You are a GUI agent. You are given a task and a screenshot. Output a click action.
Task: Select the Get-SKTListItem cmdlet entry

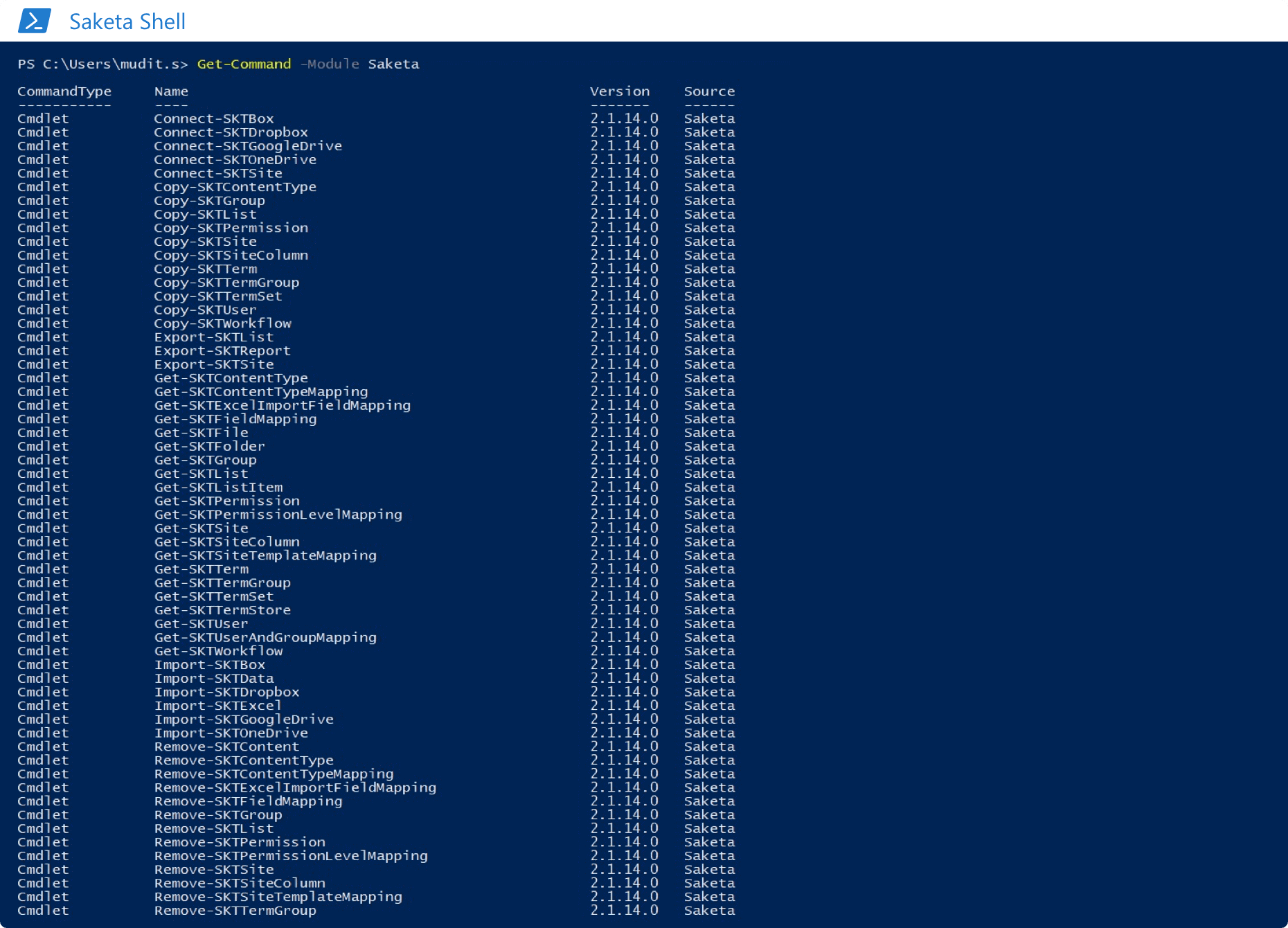(218, 487)
